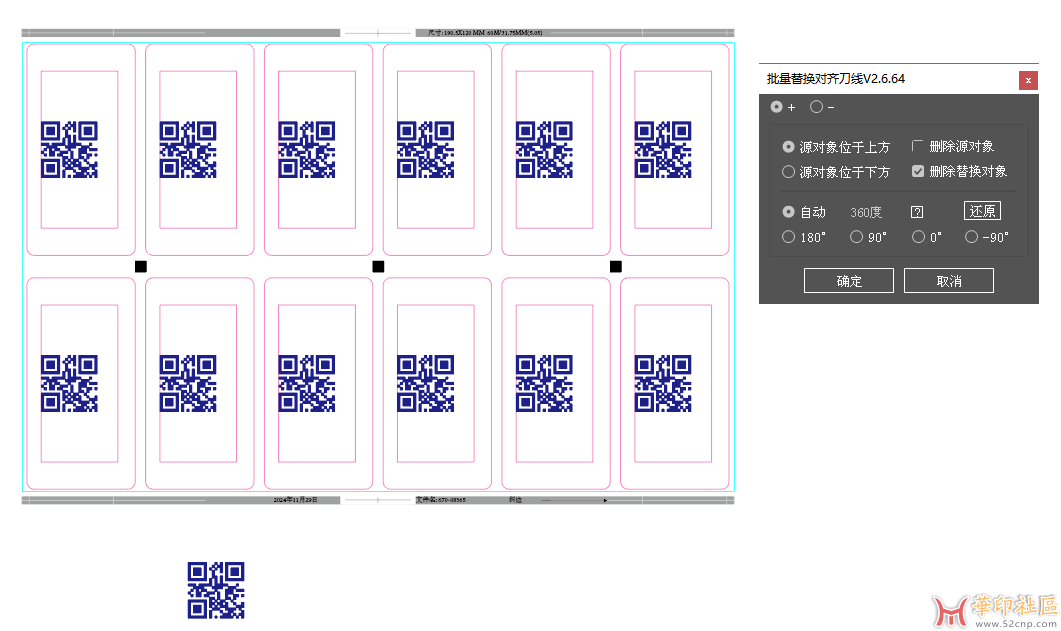
Task: Choose 源对象位于下方 radio option
Action: coord(789,172)
